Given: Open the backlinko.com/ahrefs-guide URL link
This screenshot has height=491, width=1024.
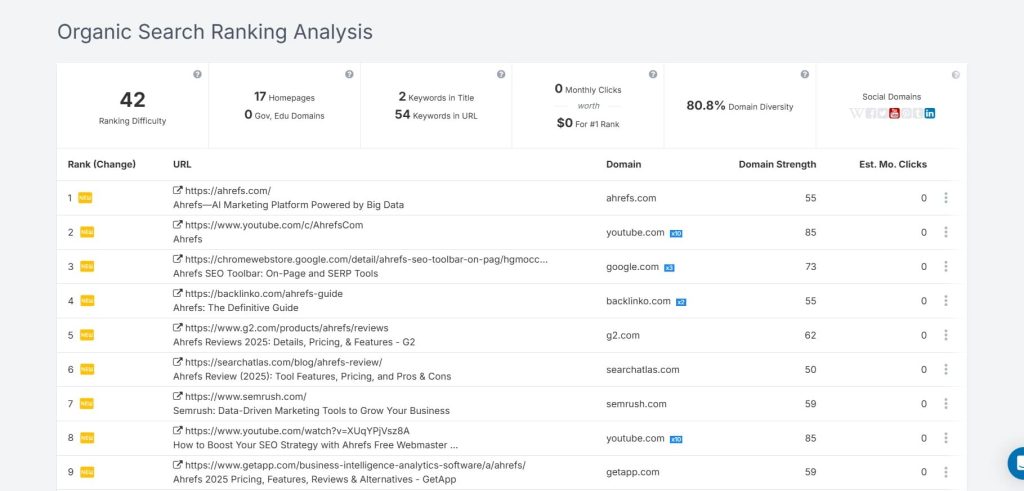Looking at the screenshot, I should (x=264, y=294).
